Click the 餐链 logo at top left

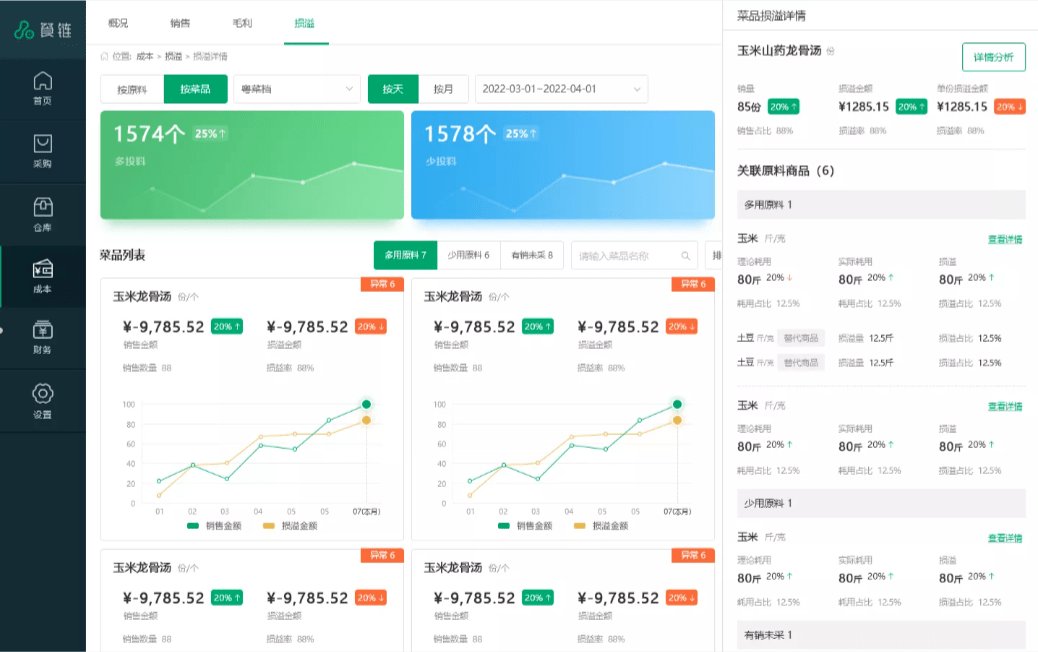pyautogui.click(x=43, y=30)
